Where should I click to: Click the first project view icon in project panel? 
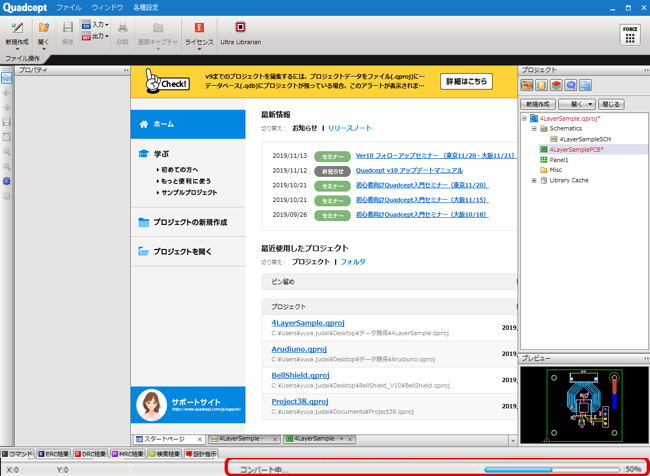(x=527, y=86)
